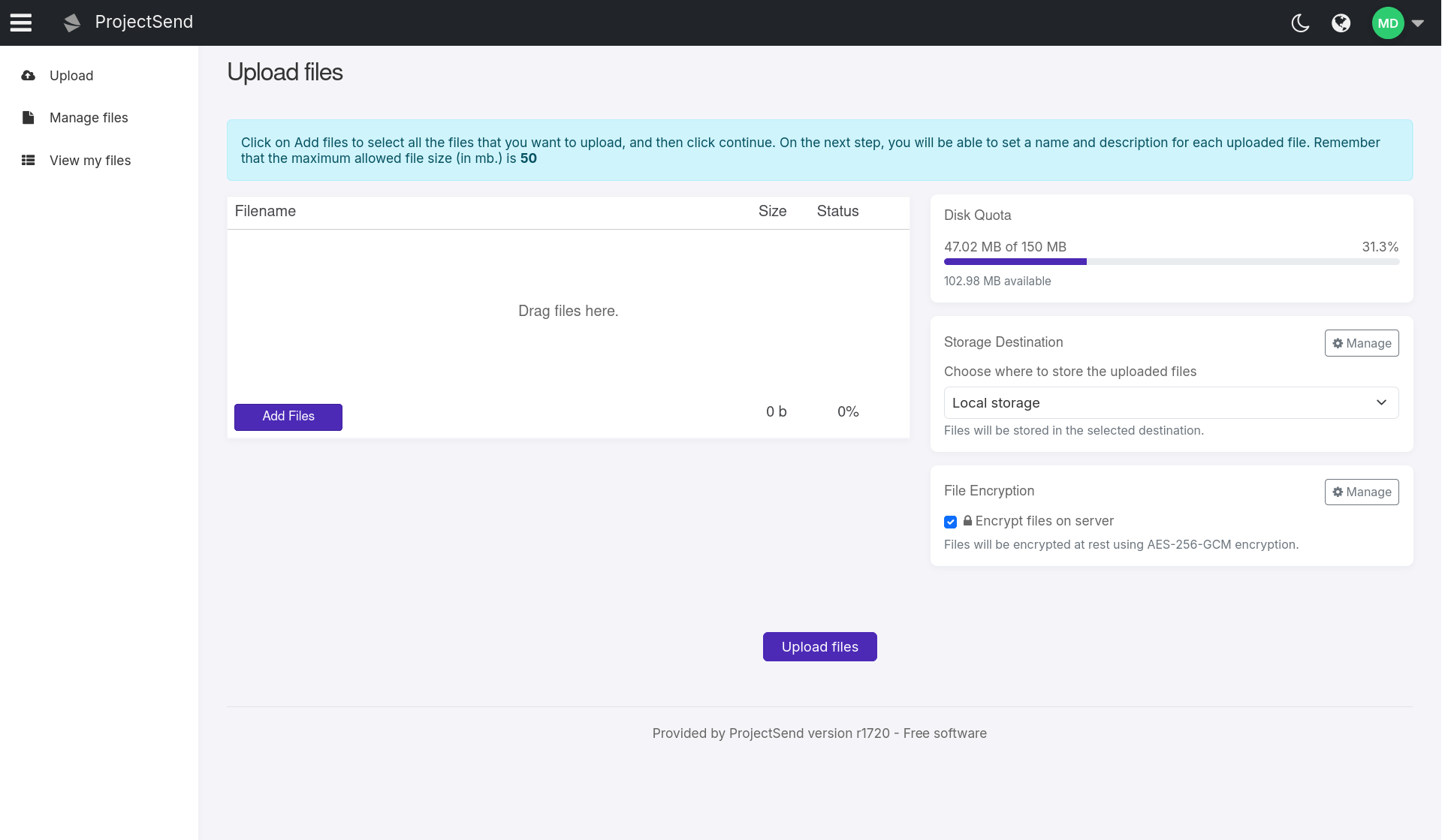The image size is (1442, 840).
Task: Toggle the lock icon encryption setting
Action: coord(967,520)
